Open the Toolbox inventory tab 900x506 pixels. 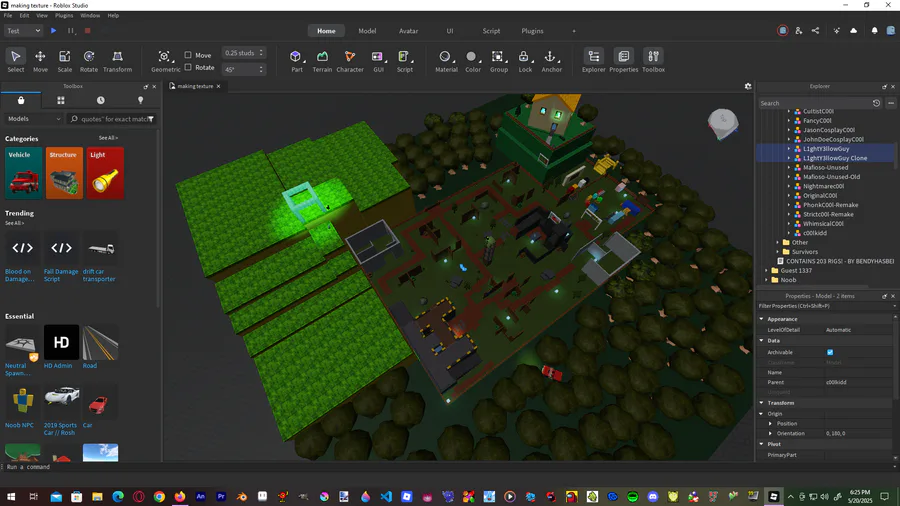coord(61,100)
